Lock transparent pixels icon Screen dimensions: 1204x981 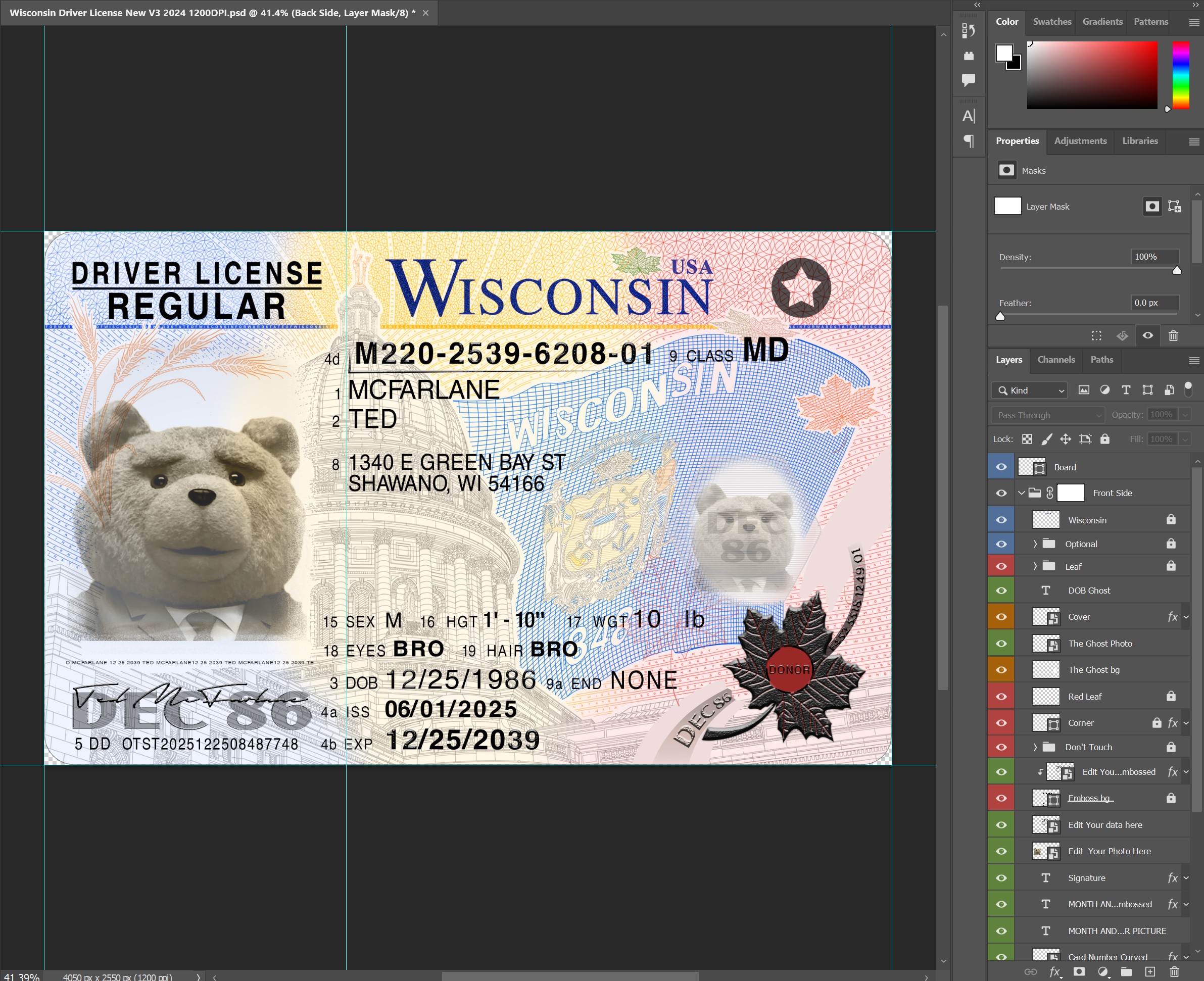1027,439
